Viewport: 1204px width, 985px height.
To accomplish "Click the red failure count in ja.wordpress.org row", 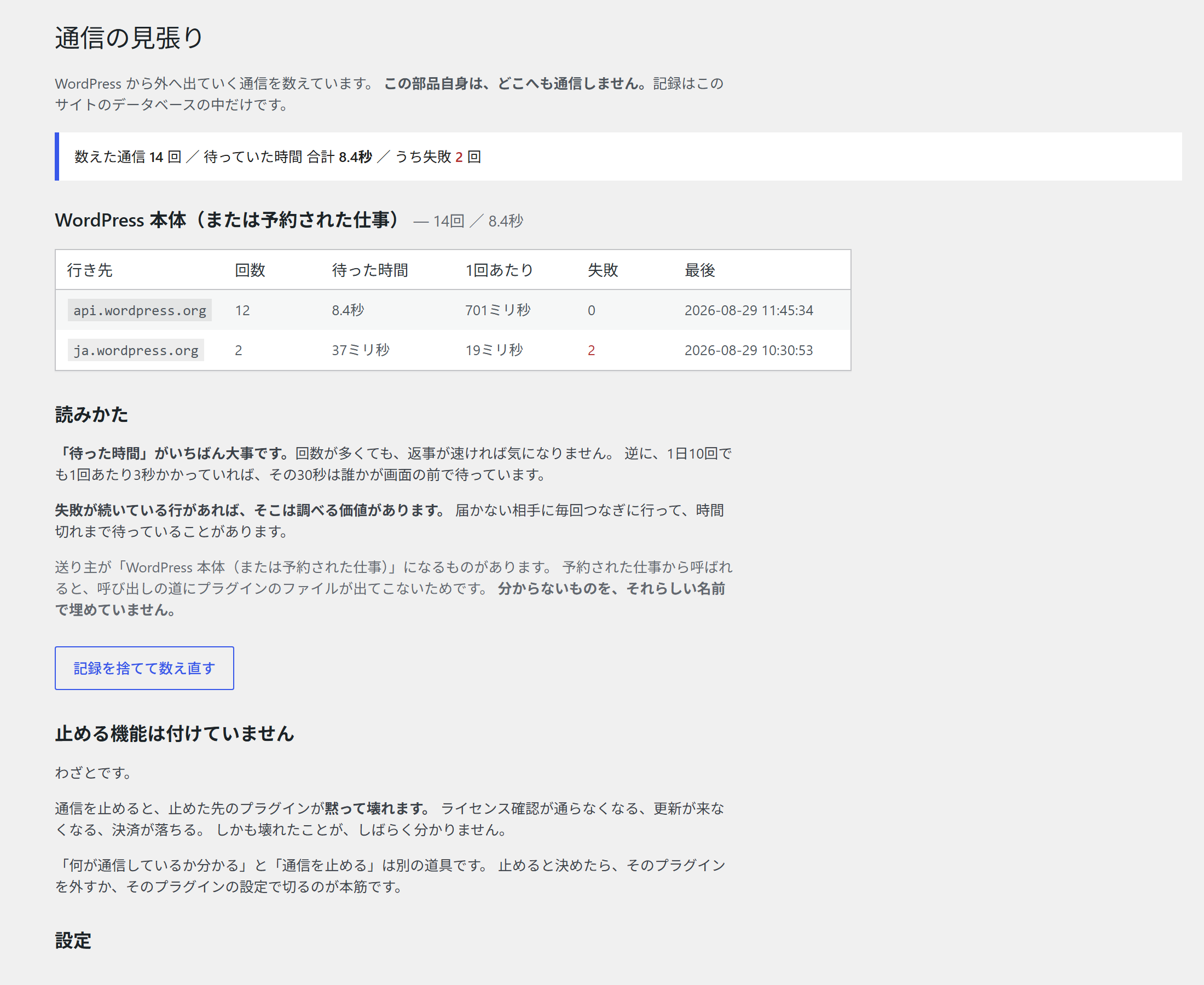I will pos(591,350).
